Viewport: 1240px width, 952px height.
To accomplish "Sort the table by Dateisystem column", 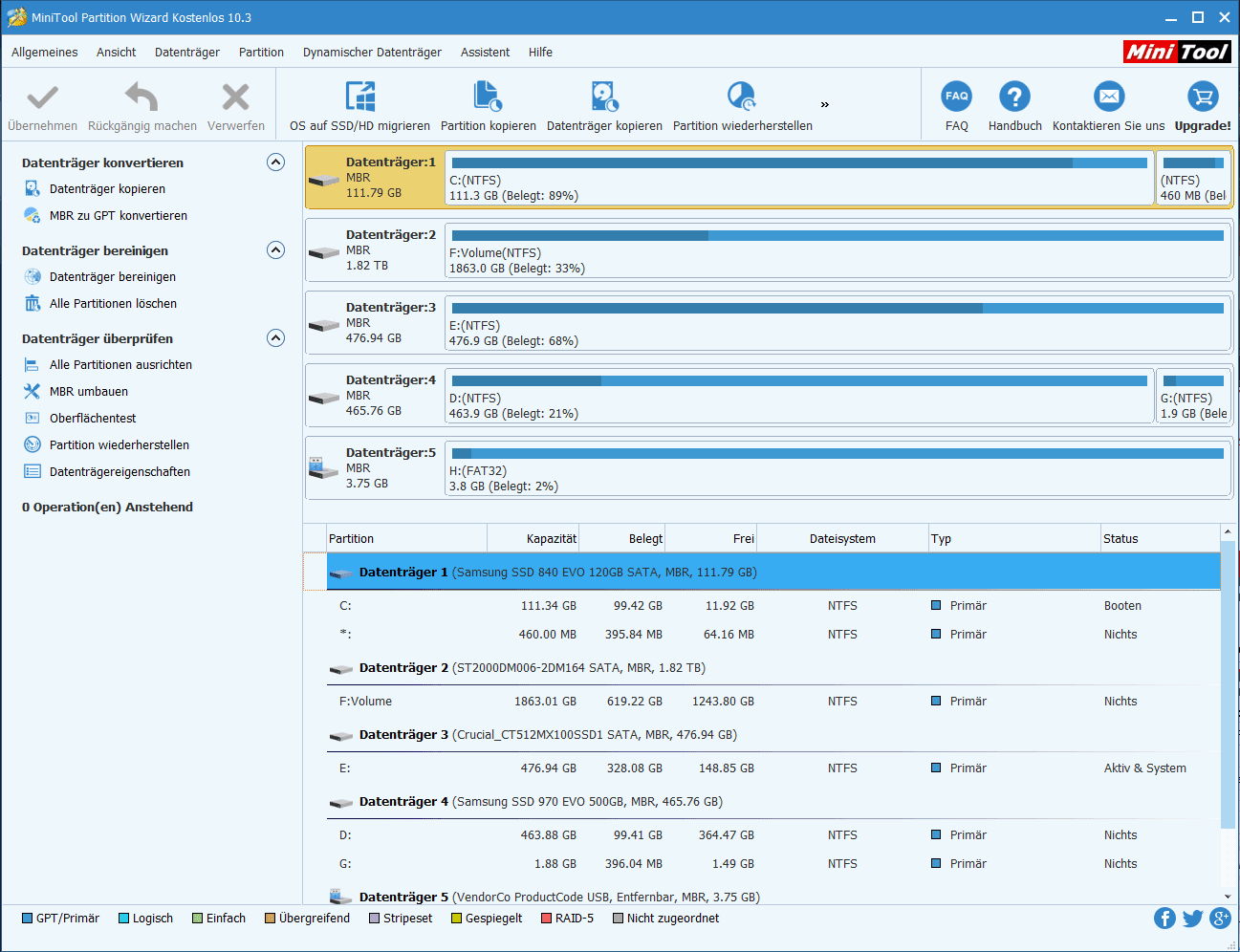I will tap(842, 539).
